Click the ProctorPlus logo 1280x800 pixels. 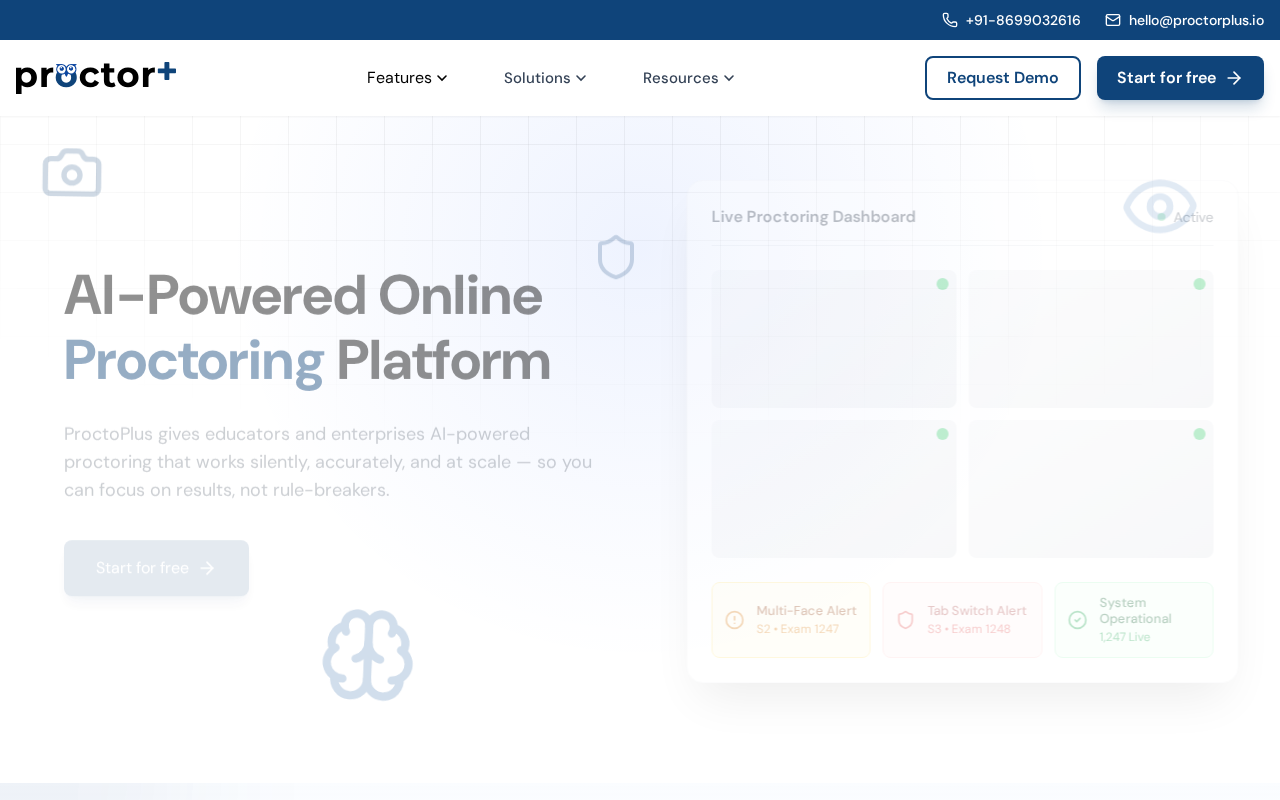pyautogui.click(x=96, y=77)
